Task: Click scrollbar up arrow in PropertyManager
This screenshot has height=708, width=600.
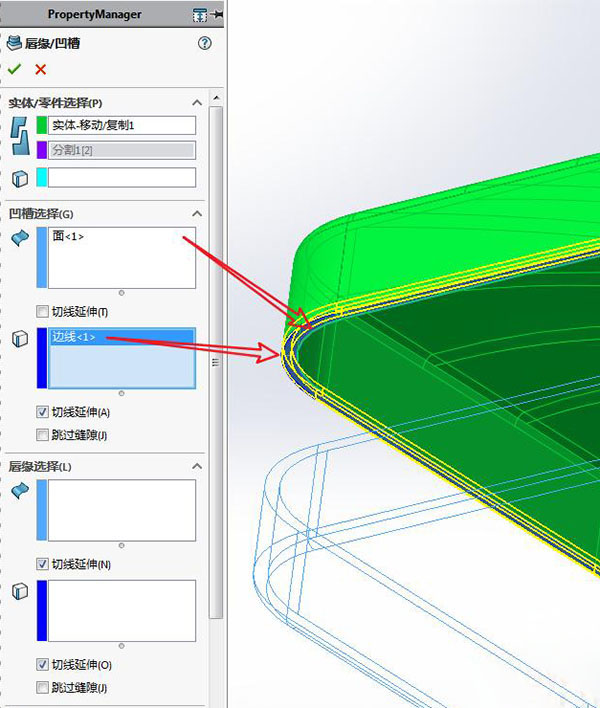Action: (x=216, y=98)
